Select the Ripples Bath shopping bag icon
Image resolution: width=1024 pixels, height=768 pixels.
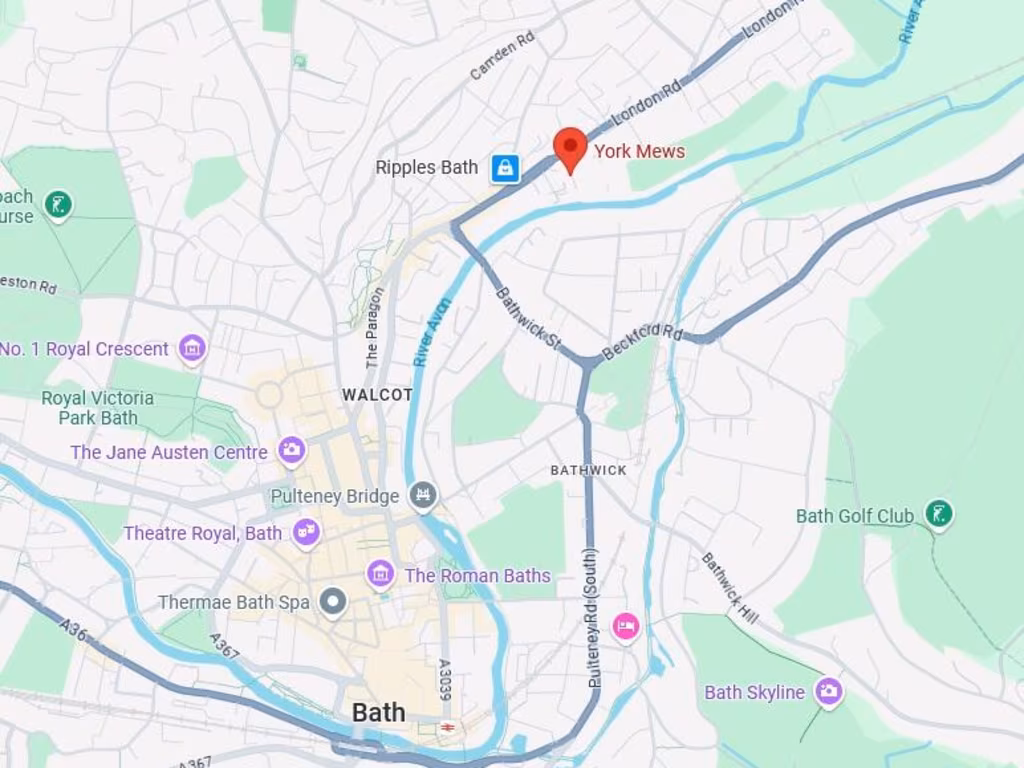coord(505,168)
